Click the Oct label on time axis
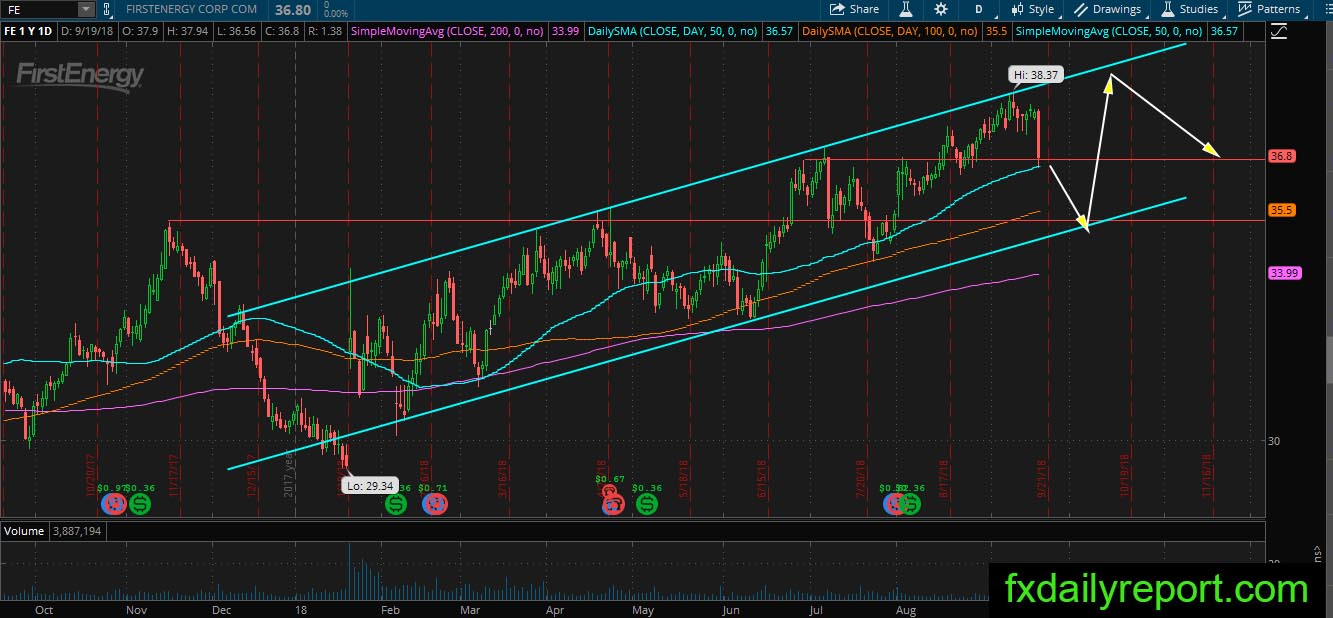1333x618 pixels. 43,608
